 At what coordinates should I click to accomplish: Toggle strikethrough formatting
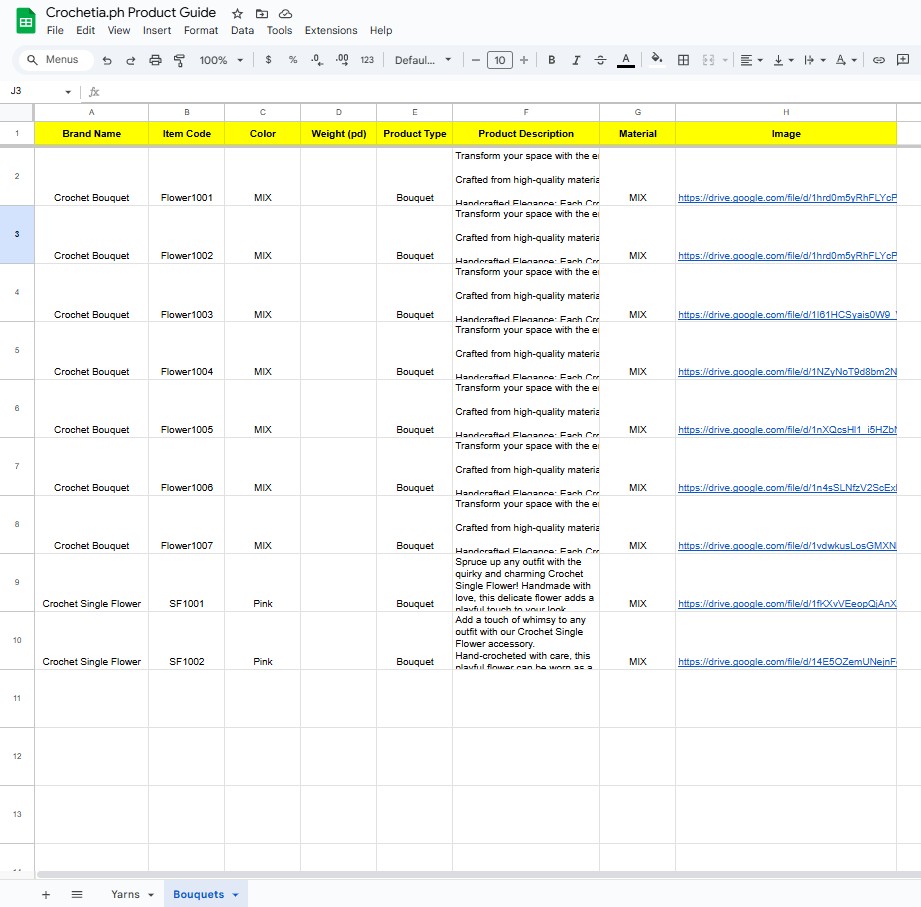coord(600,60)
